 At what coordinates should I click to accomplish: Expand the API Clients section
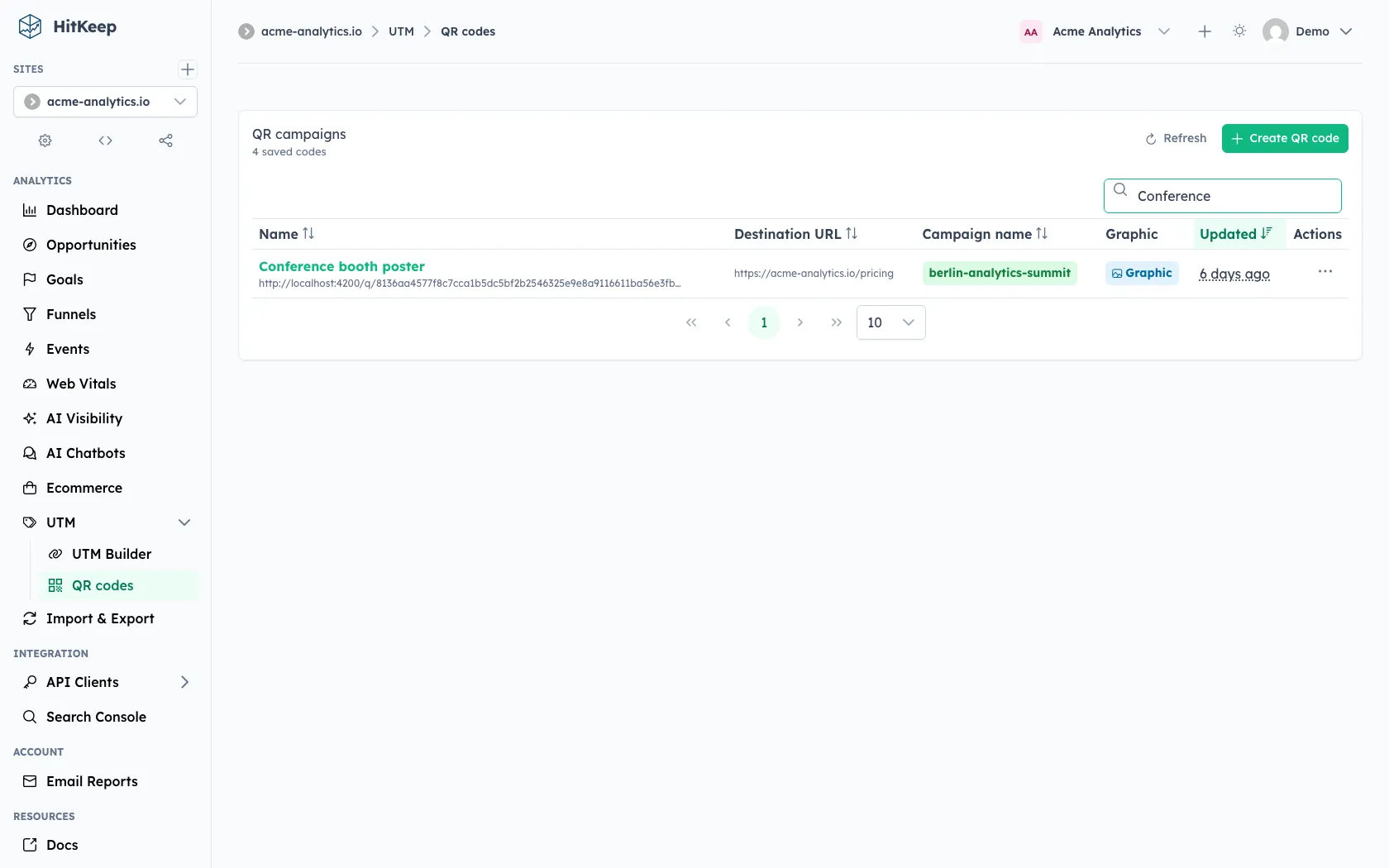(184, 682)
